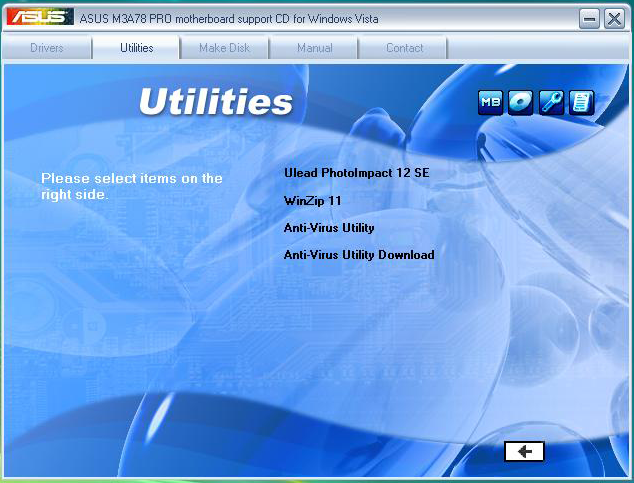Install Ulead PhotoImpact 12 SE
The image size is (634, 483).
pyautogui.click(x=357, y=173)
